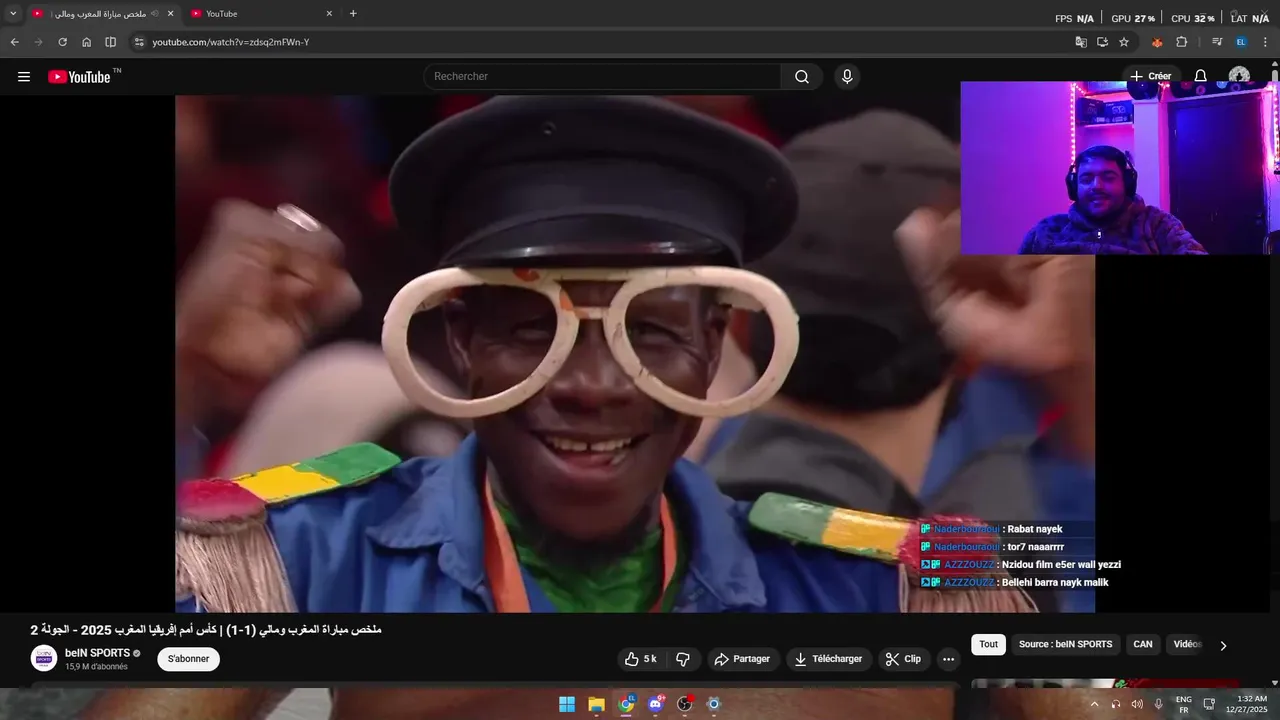This screenshot has height=720, width=1280.
Task: Open the beIN SPORTS channel avatar
Action: (44, 658)
